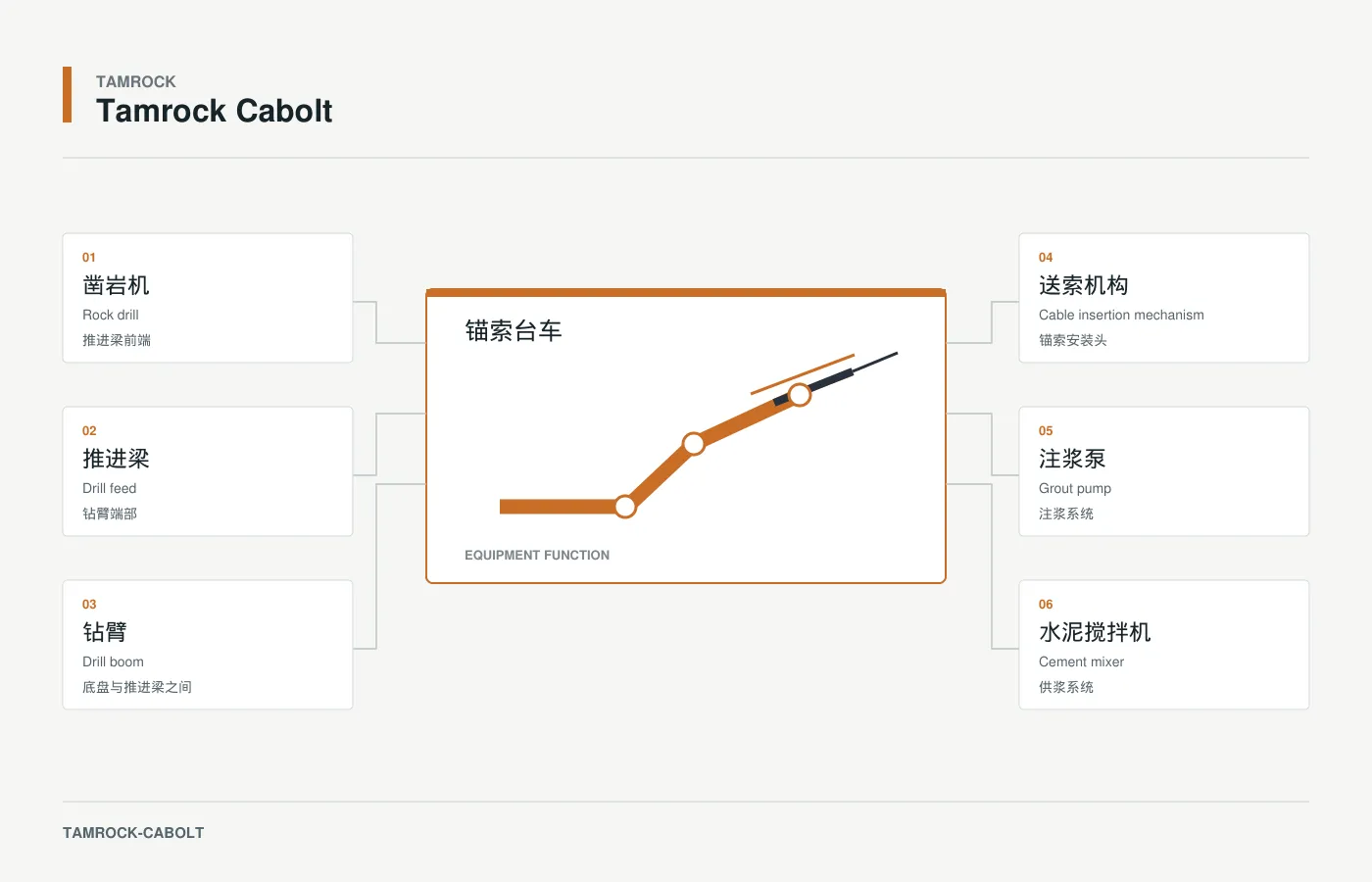Click the boom base joint circle

[625, 507]
